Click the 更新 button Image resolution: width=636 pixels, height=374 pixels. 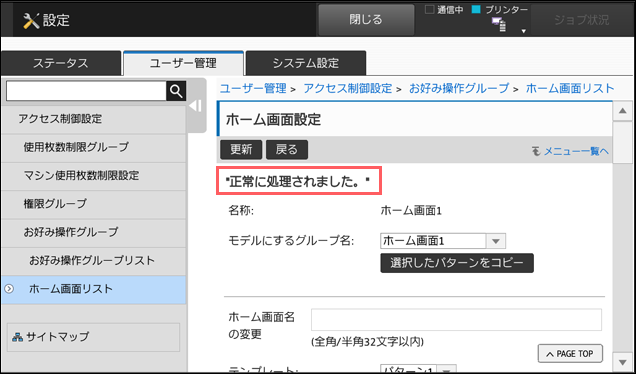tap(241, 150)
